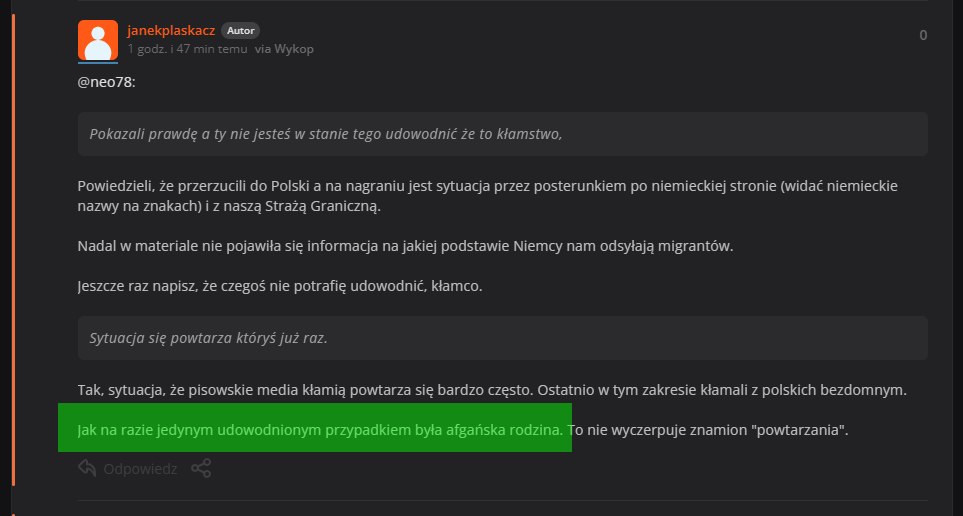The height and width of the screenshot is (516, 963).
Task: Open the janekplaskacz profile link
Action: [x=171, y=31]
